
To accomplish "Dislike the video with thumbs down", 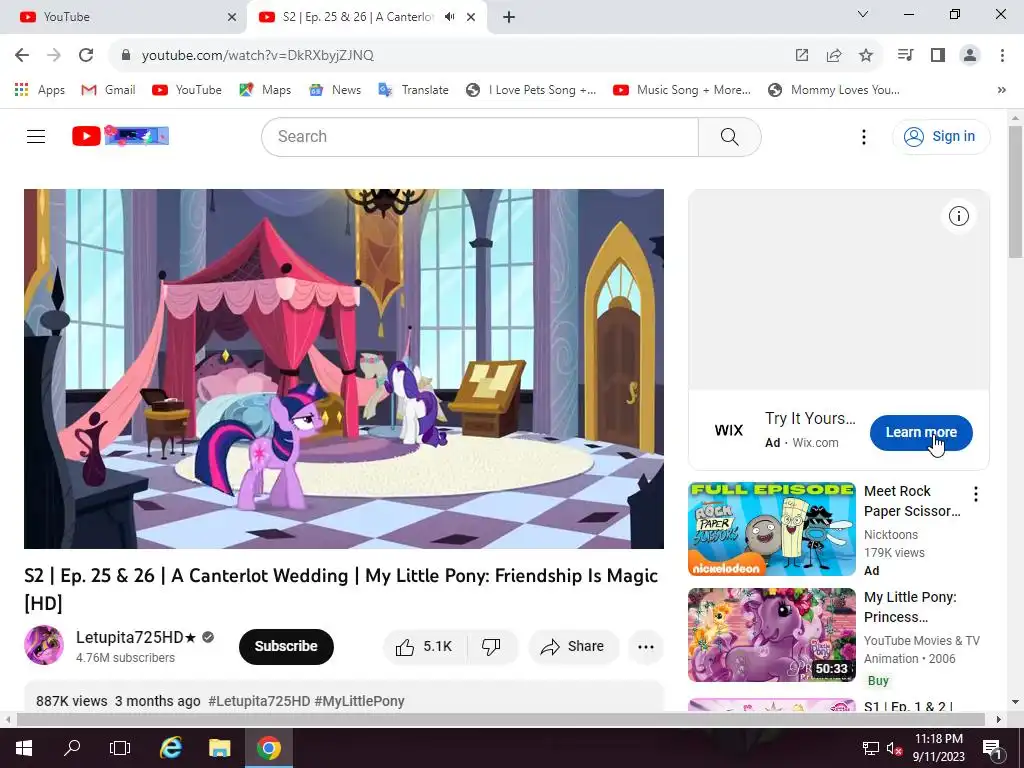I will tap(491, 647).
